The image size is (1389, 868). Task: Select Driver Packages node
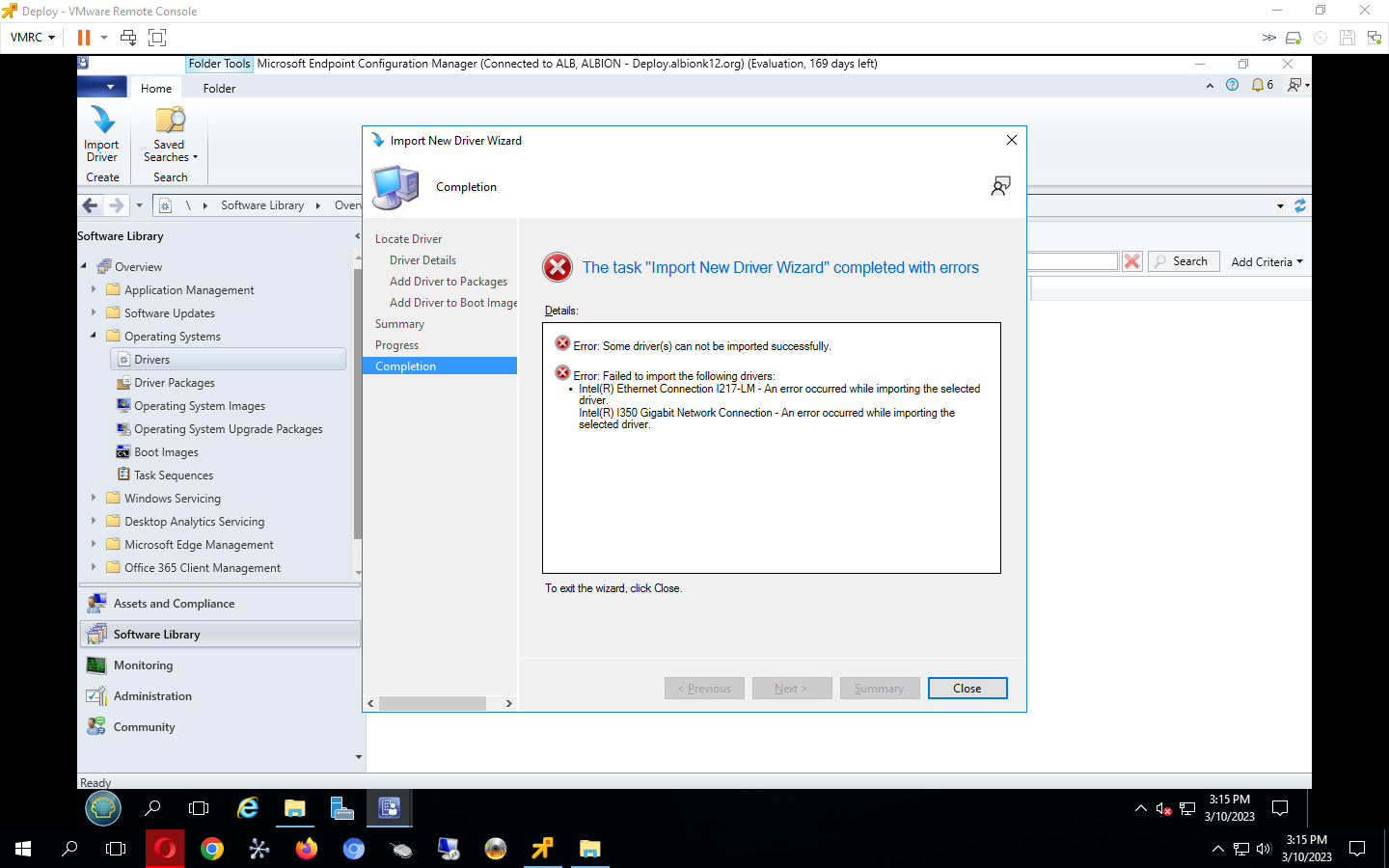(175, 383)
